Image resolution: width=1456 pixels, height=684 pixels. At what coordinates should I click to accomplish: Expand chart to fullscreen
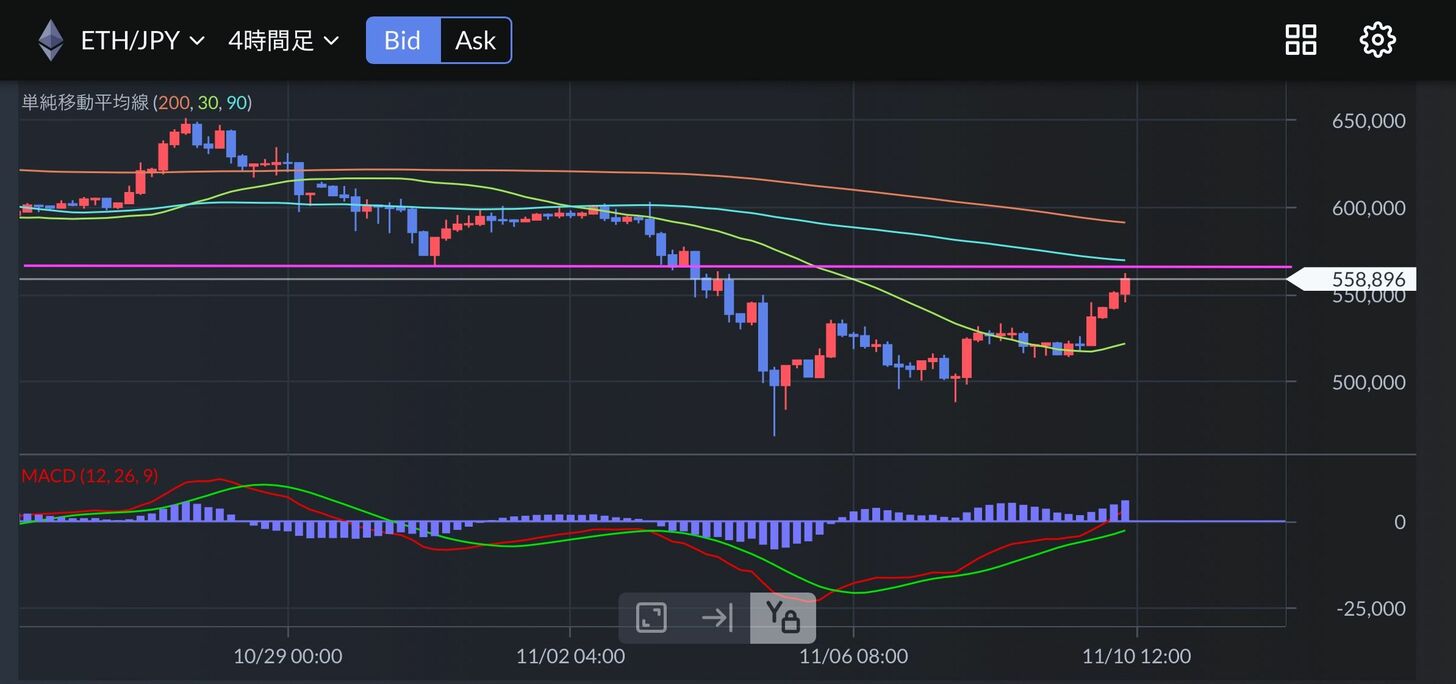pos(652,618)
